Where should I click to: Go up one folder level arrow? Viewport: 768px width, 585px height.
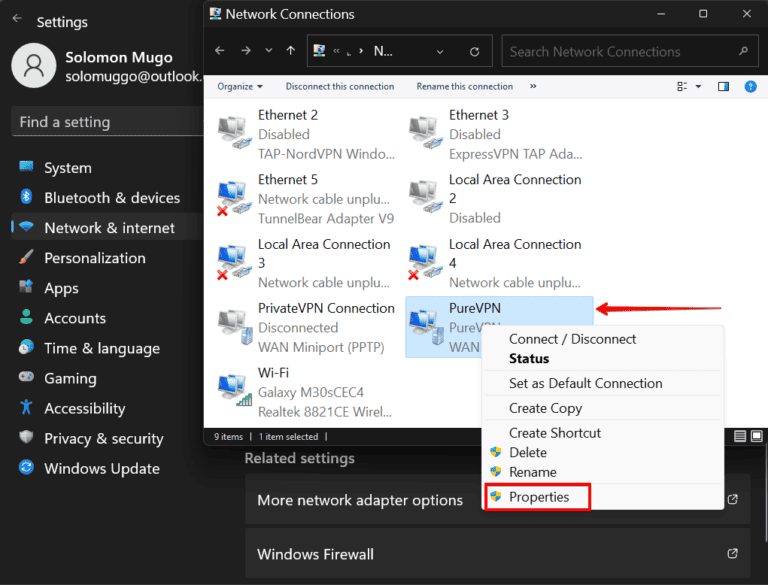coord(290,51)
